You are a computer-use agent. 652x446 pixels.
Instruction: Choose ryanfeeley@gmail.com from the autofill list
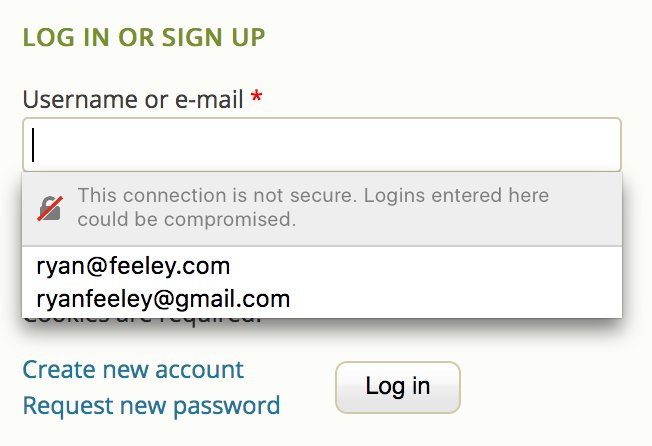pos(163,298)
